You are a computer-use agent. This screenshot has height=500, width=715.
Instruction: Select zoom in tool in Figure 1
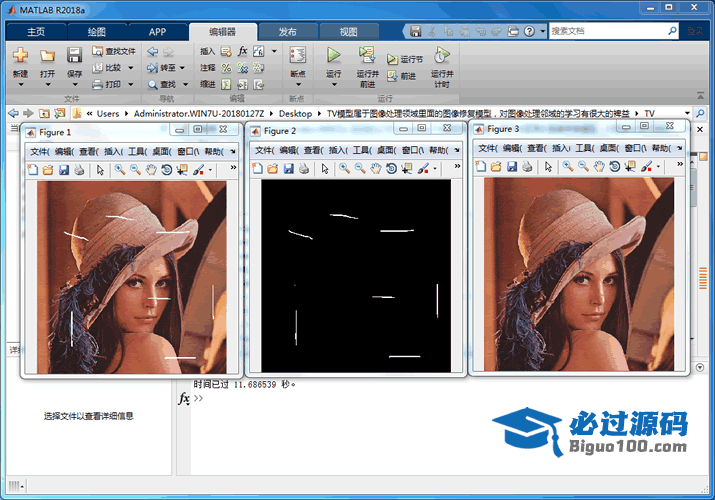(120, 170)
